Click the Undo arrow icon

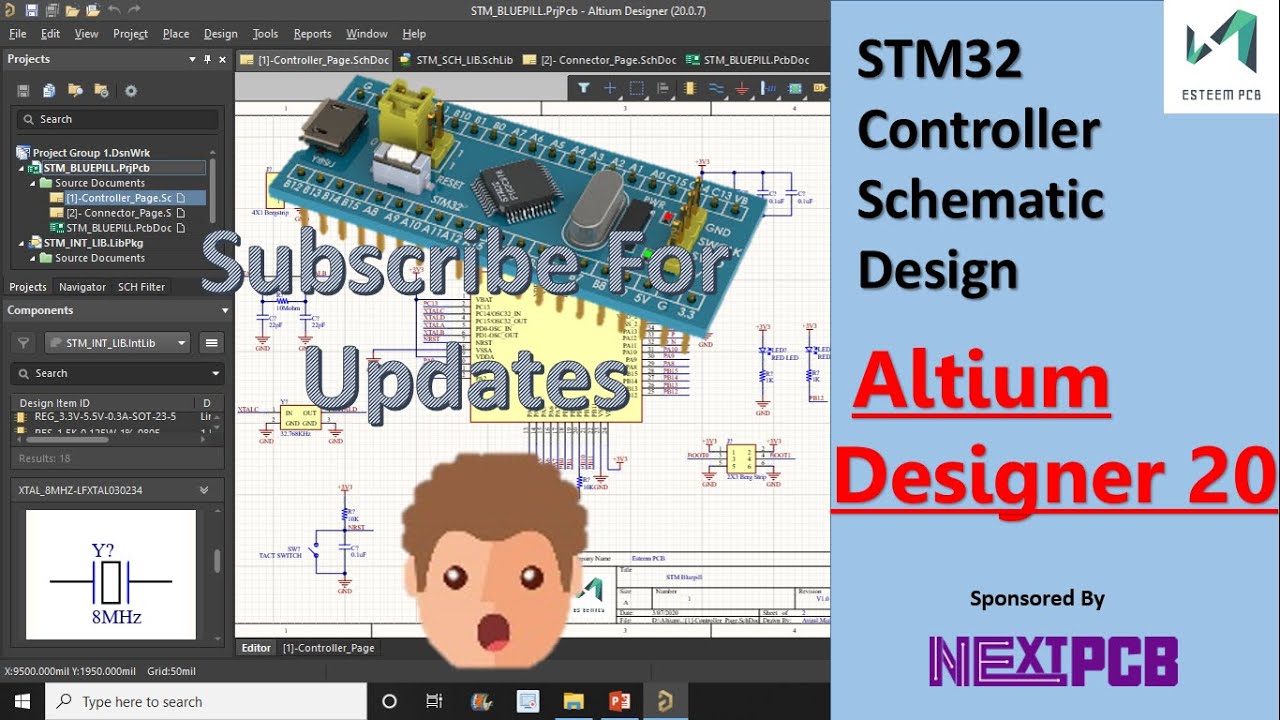(x=113, y=10)
